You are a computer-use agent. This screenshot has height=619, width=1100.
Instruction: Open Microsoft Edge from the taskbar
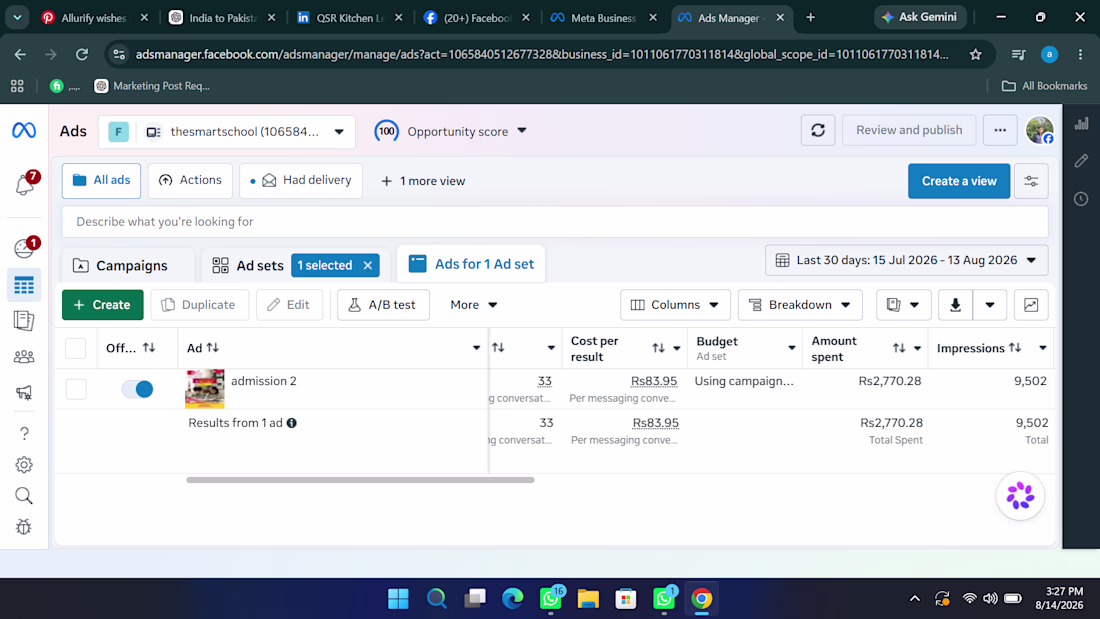point(513,599)
